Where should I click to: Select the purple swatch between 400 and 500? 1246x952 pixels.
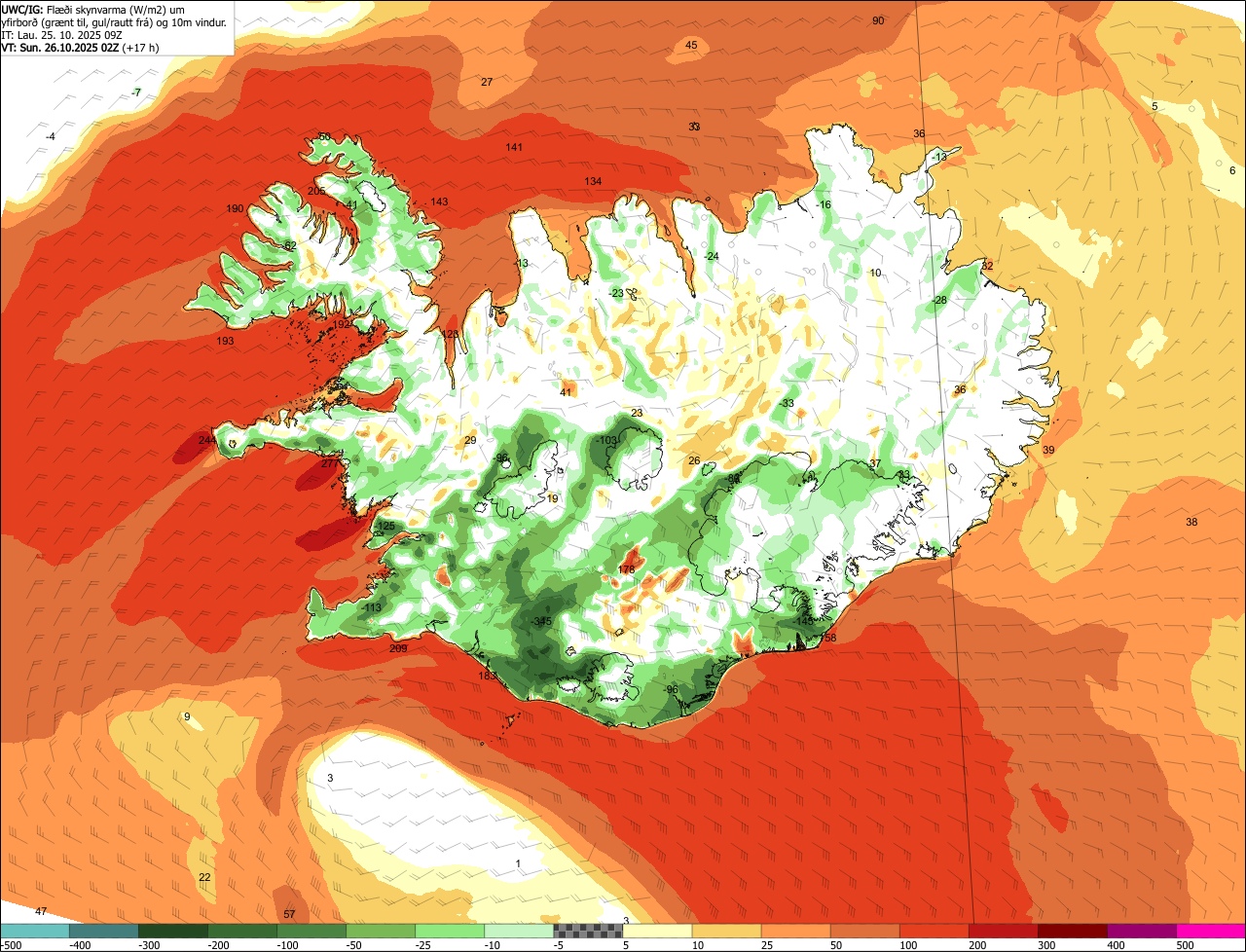pyautogui.click(x=1141, y=931)
